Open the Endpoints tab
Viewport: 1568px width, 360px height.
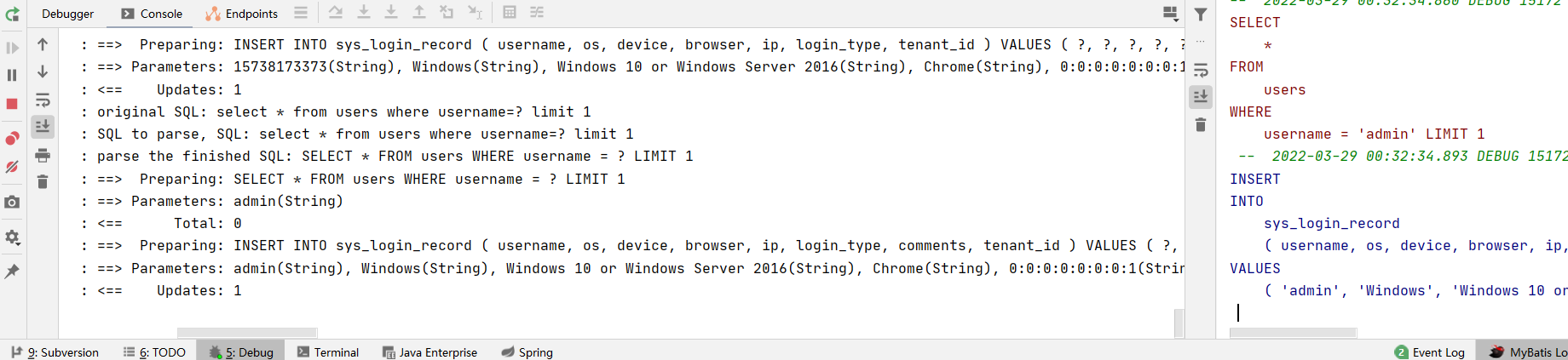(242, 14)
